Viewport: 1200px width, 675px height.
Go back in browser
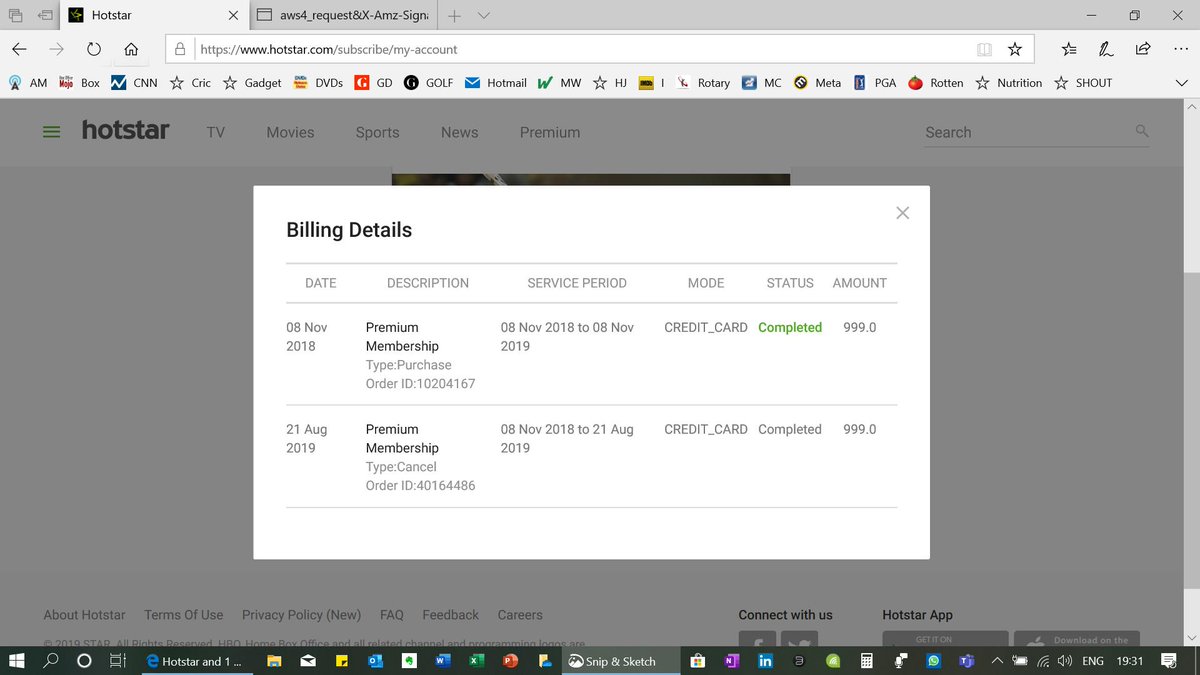(x=19, y=48)
